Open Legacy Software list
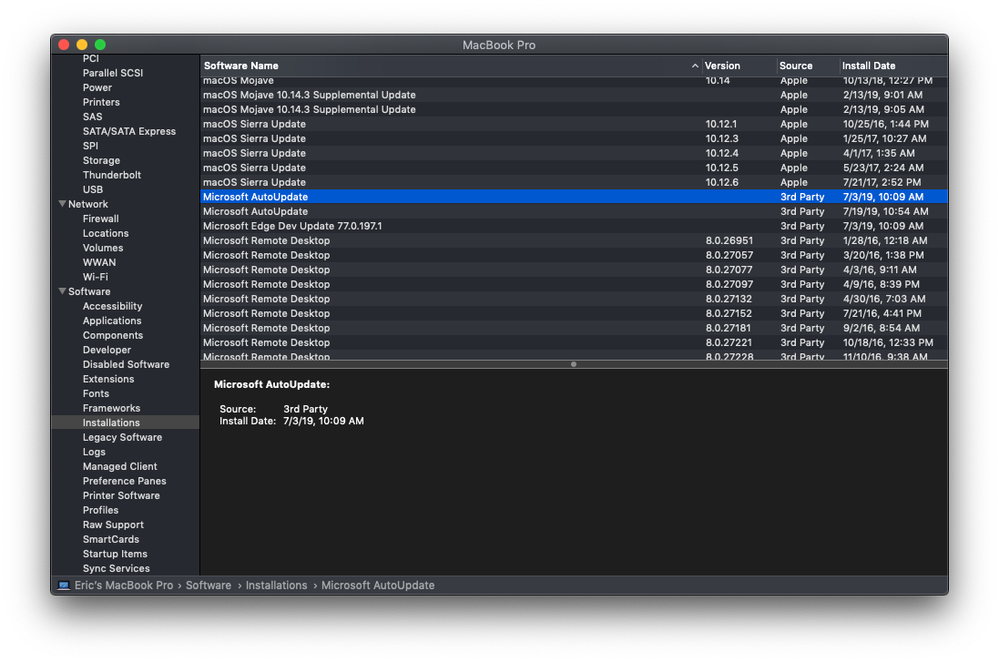Image resolution: width=999 pixels, height=662 pixels. pos(122,437)
